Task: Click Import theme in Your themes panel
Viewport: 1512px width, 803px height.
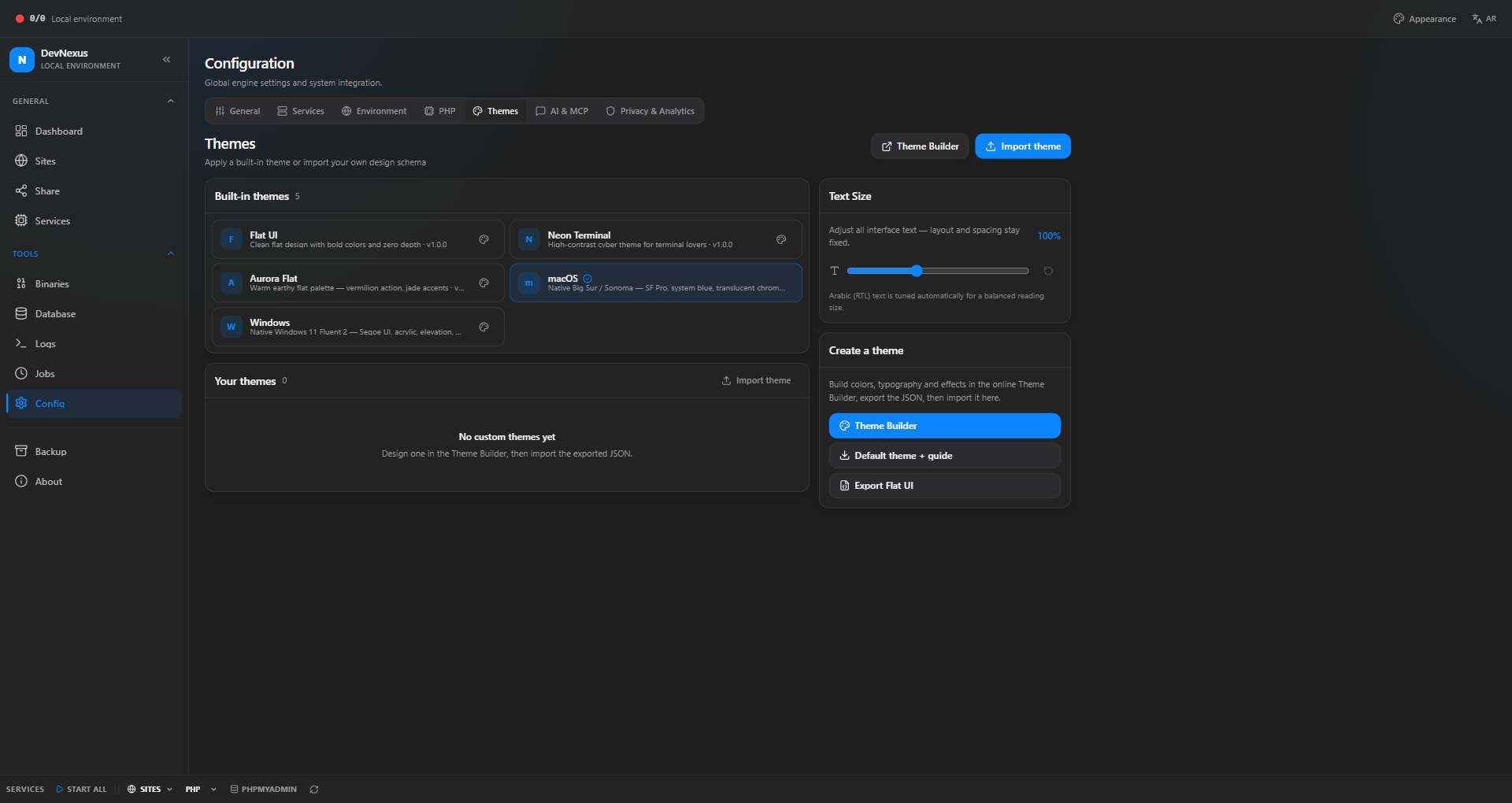Action: pyautogui.click(x=756, y=381)
